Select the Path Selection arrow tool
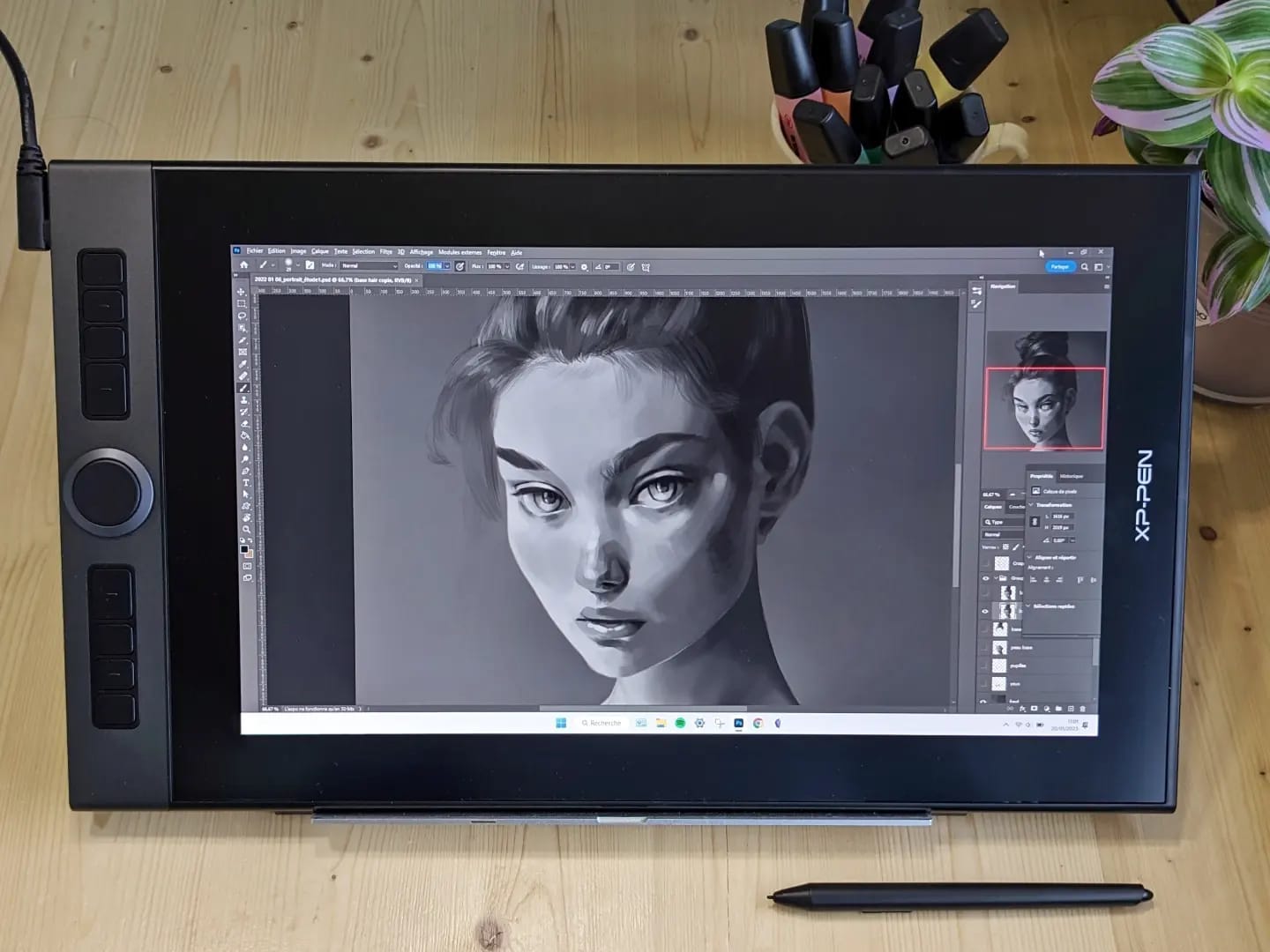Image resolution: width=1270 pixels, height=952 pixels. pyautogui.click(x=246, y=495)
